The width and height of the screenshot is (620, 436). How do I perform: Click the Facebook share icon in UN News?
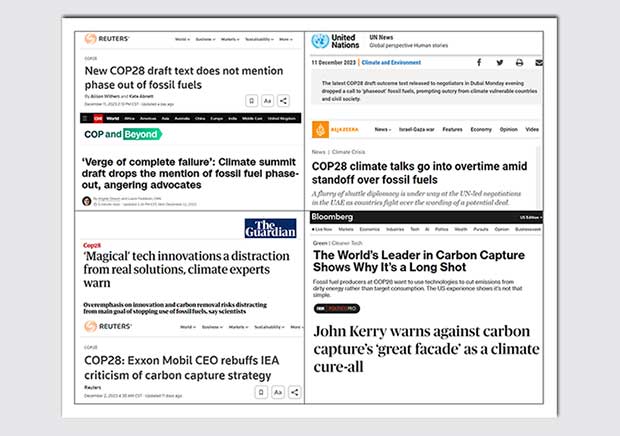(x=479, y=62)
